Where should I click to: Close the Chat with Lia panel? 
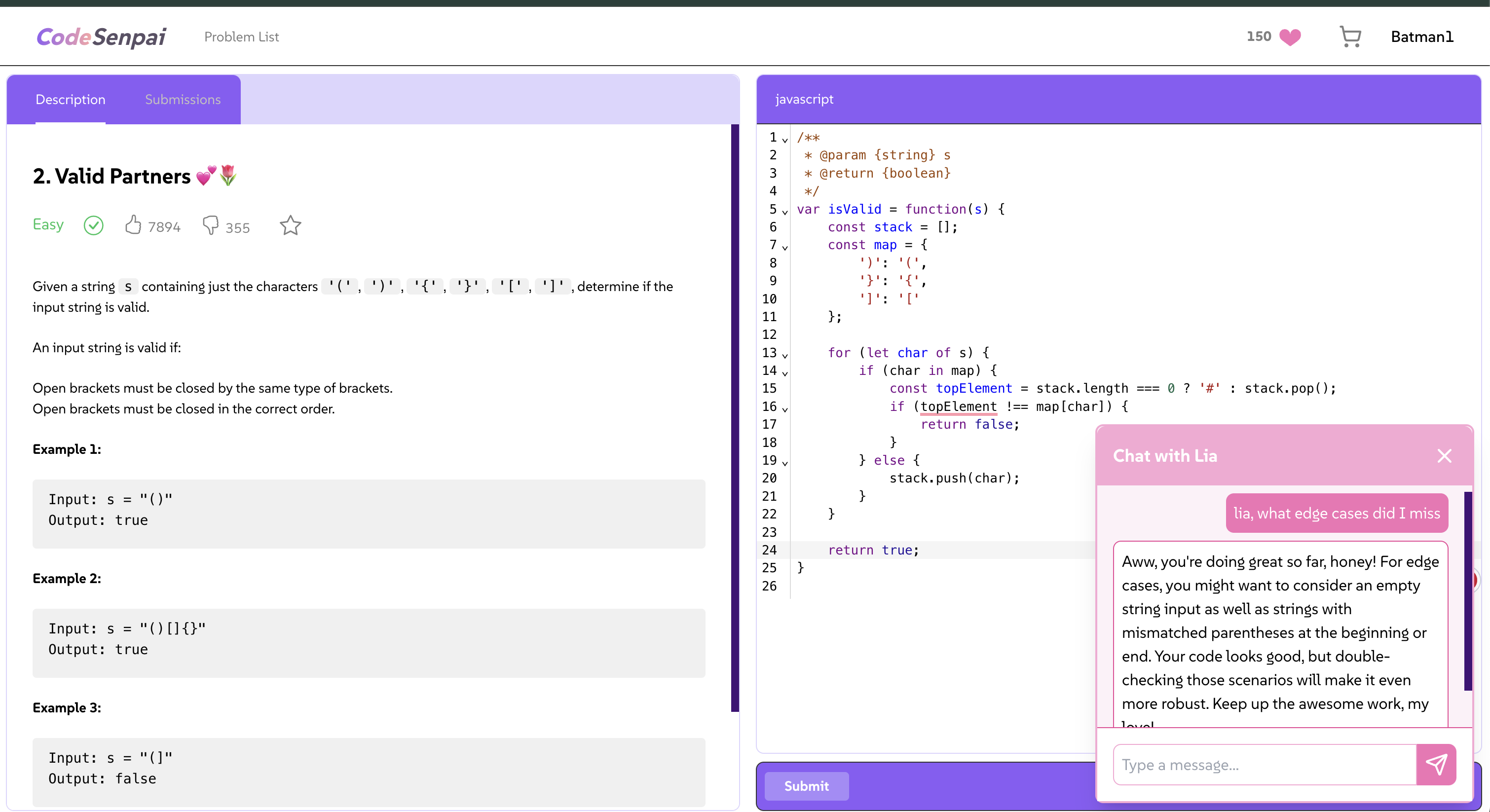[1444, 456]
